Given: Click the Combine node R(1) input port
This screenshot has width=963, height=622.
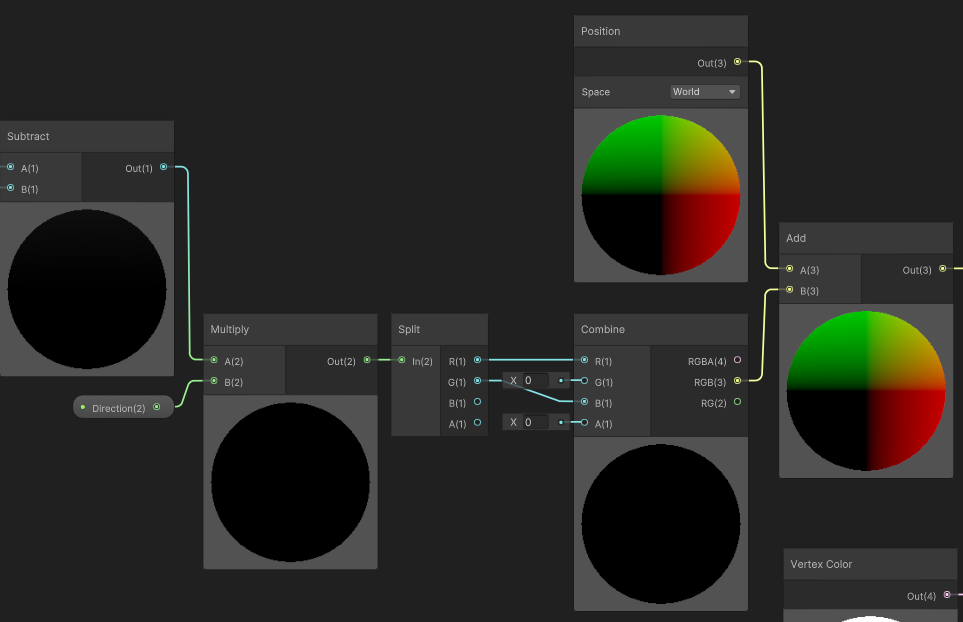Looking at the screenshot, I should pos(584,360).
